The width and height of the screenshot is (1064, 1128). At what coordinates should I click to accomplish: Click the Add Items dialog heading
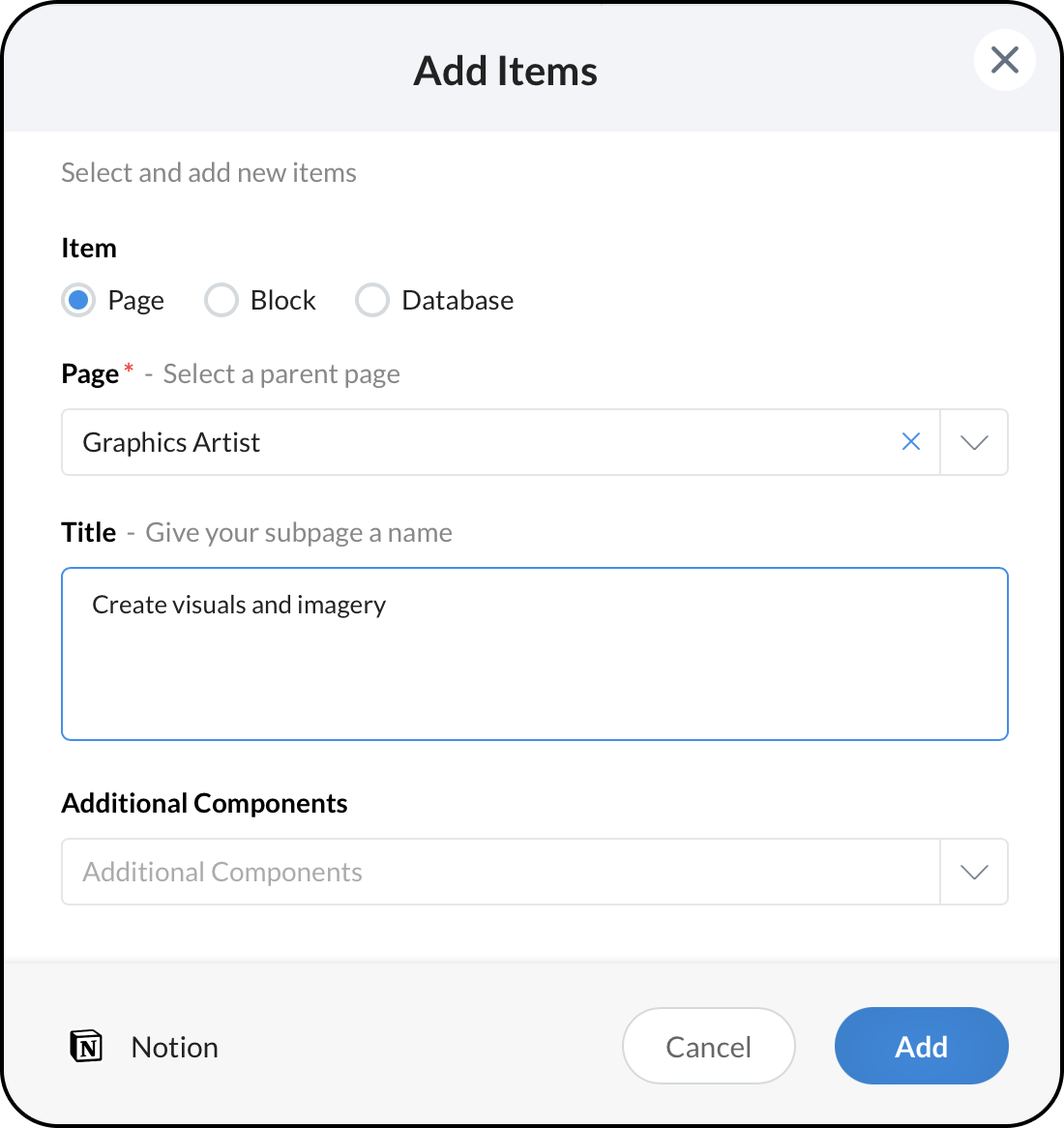(x=506, y=71)
